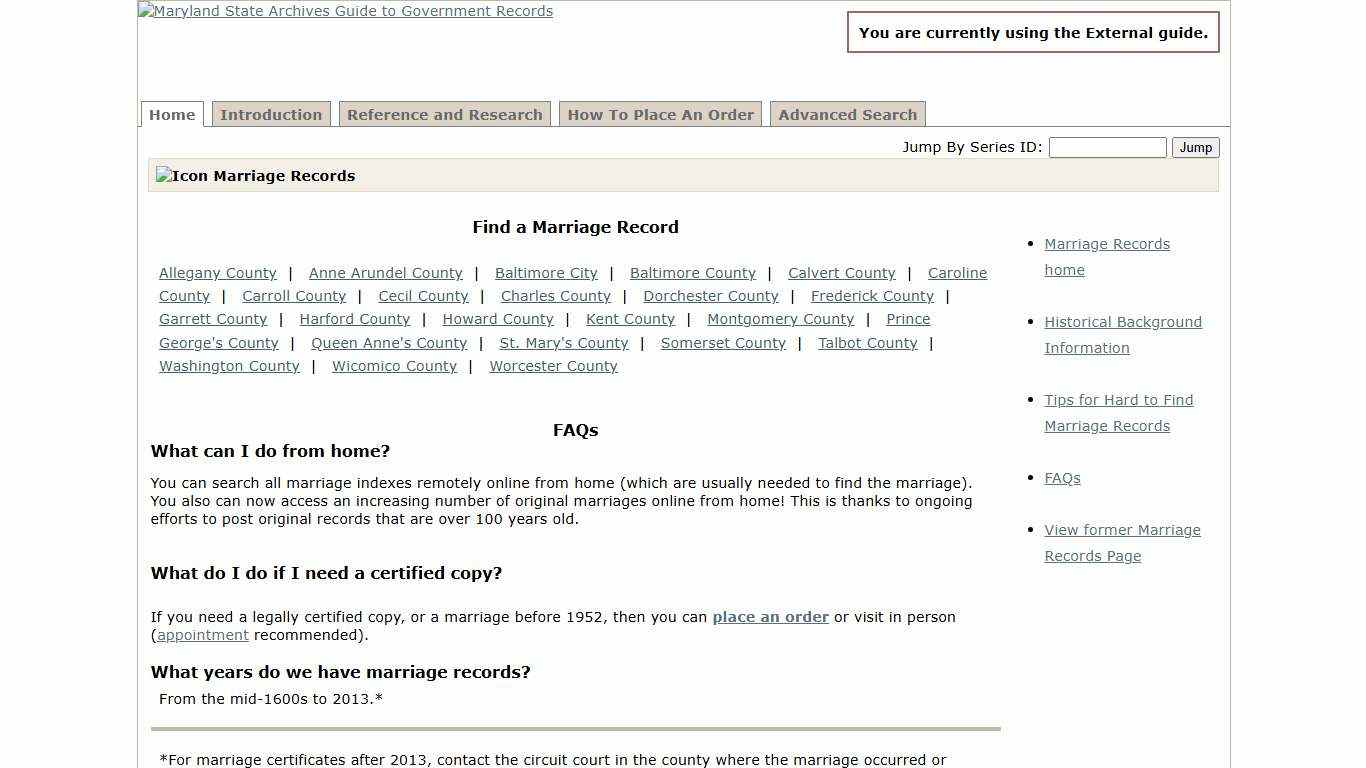Click the Marriage Records icon banner
This screenshot has height=768, width=1366.
(x=255, y=175)
